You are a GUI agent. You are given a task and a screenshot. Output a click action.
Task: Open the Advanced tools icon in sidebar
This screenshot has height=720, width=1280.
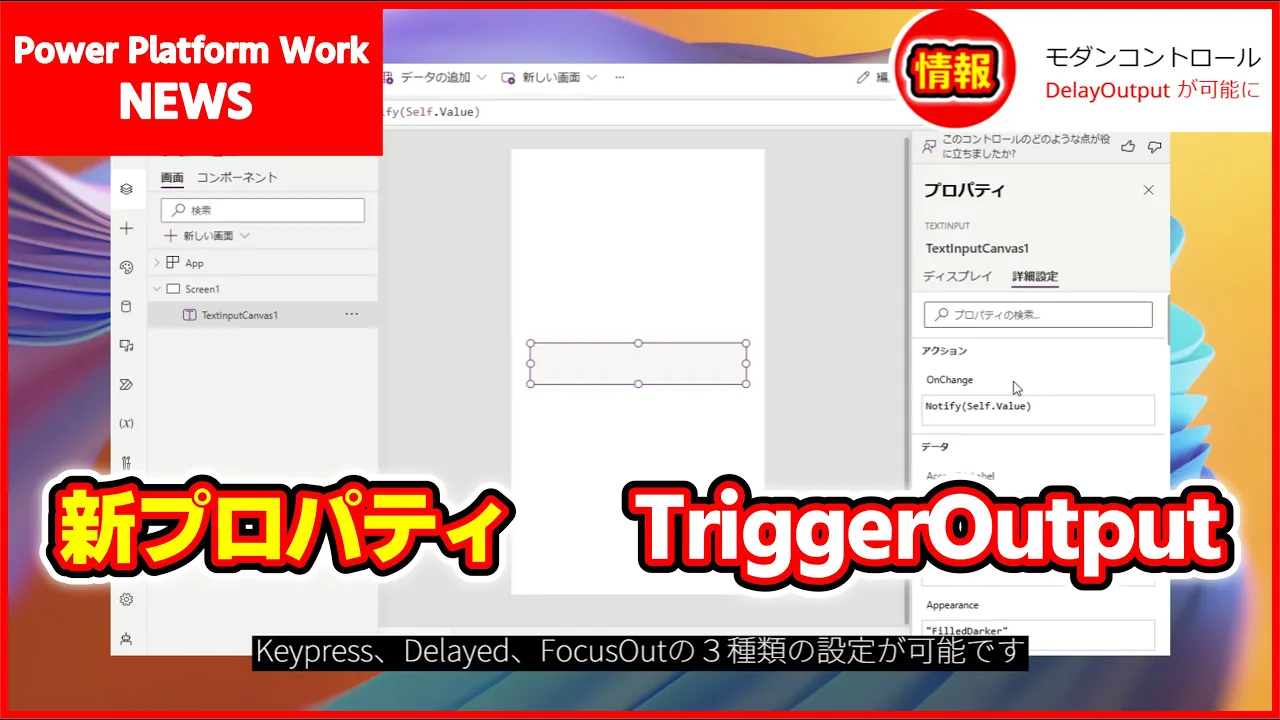coord(126,462)
